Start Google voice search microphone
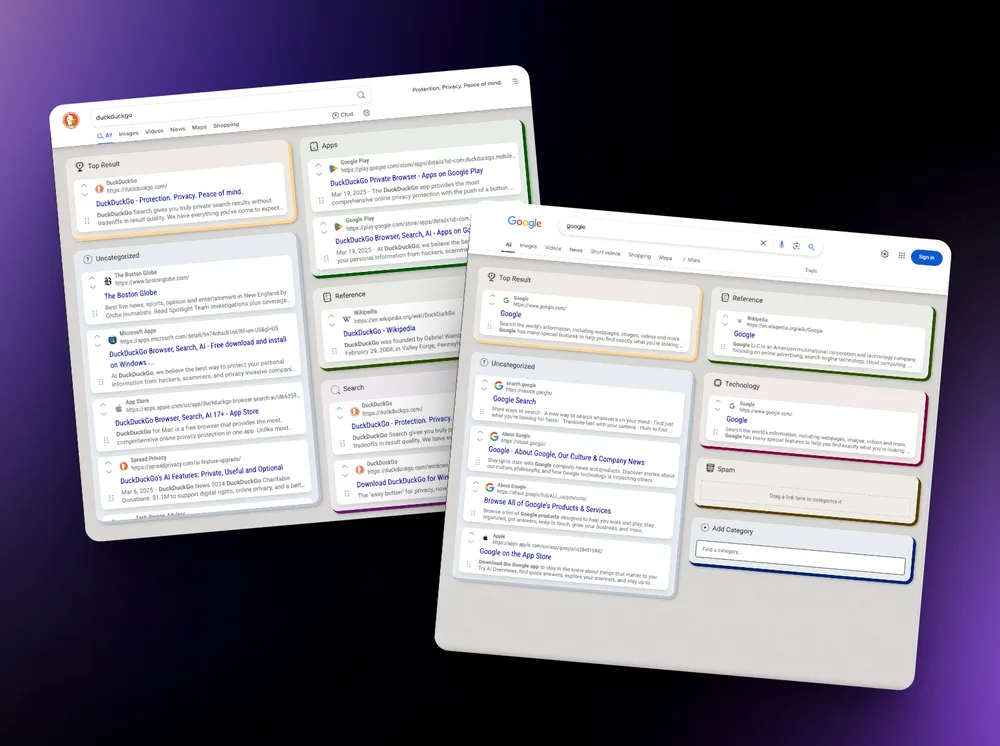 [x=781, y=244]
